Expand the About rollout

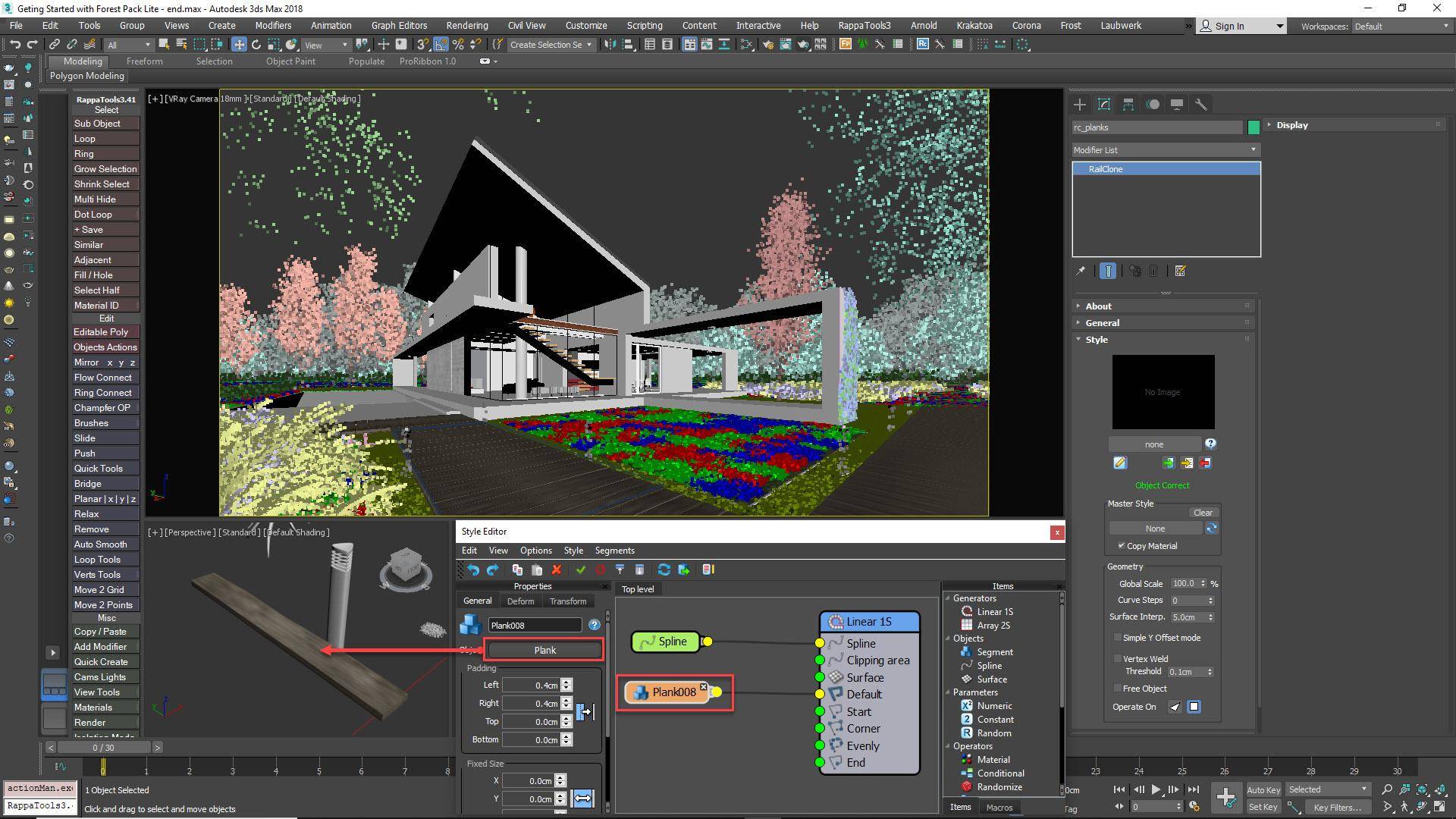click(x=1097, y=306)
